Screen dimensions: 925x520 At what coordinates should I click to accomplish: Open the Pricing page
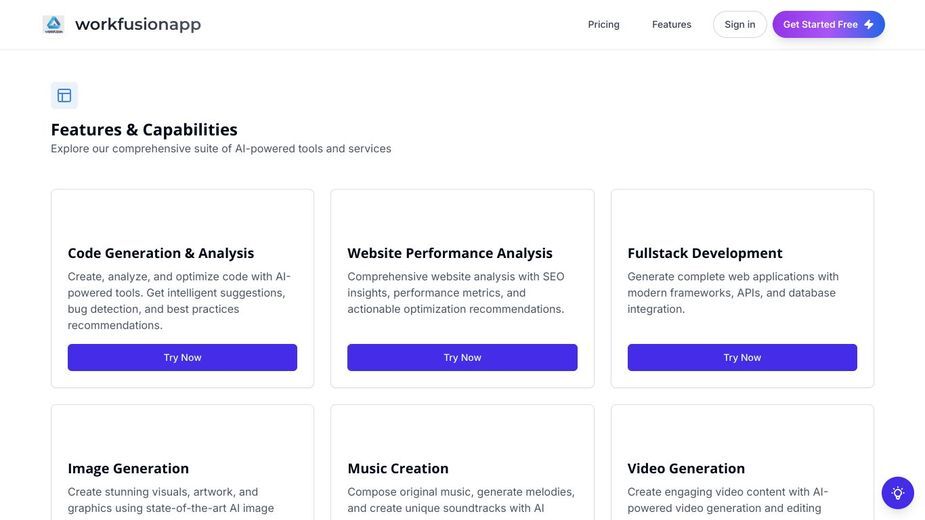(603, 24)
